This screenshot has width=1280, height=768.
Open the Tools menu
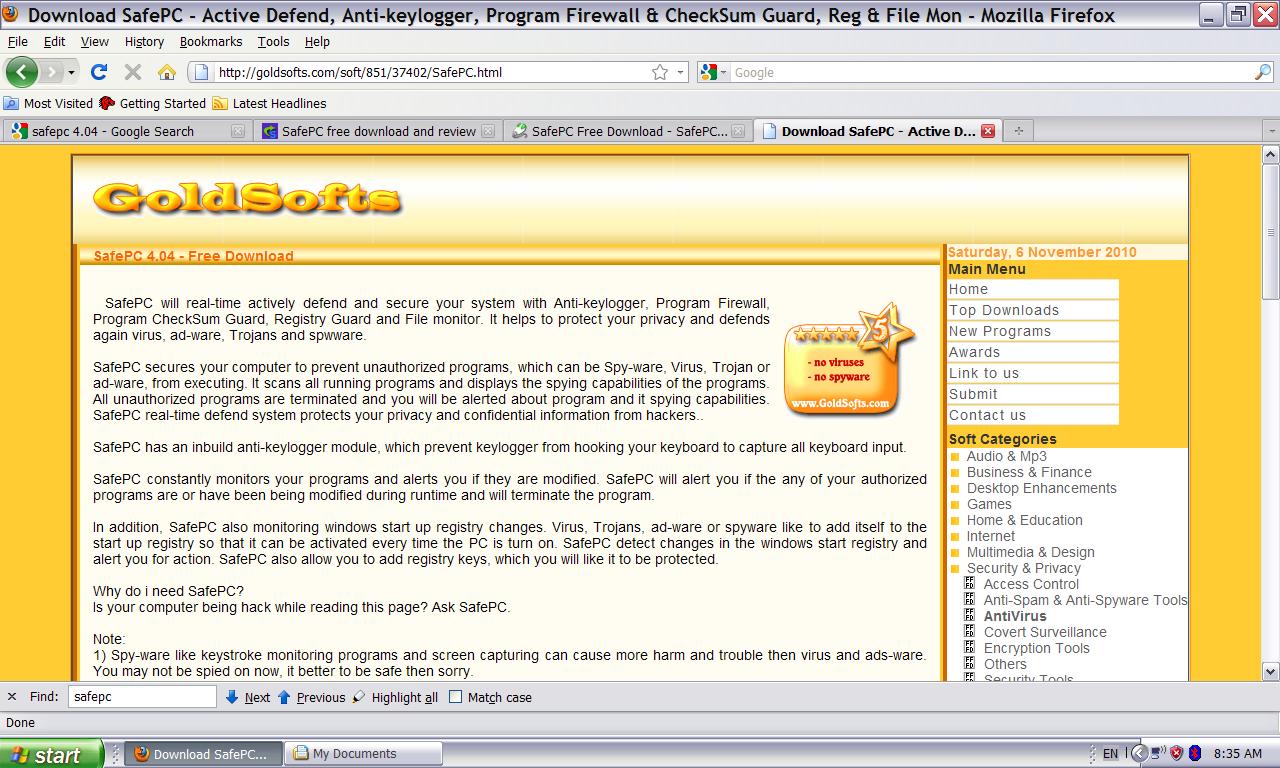point(273,41)
